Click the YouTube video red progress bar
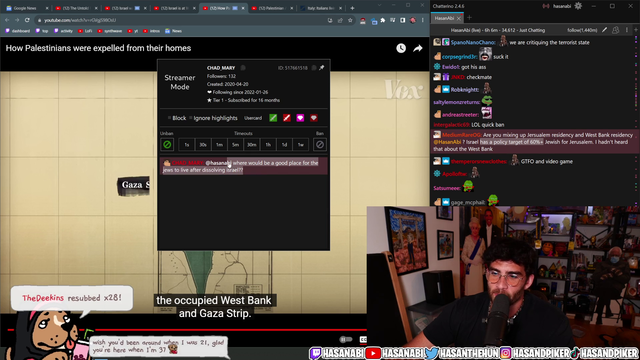 [231, 329]
